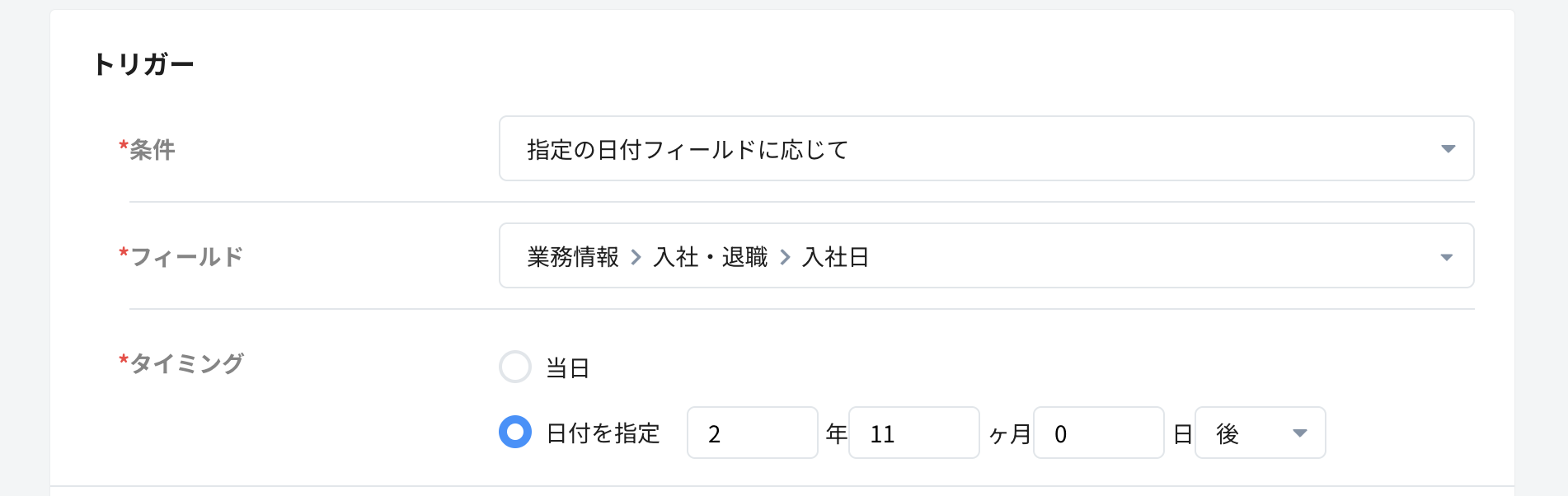Click the 業務情報 breadcrumb item
Image resolution: width=1568 pixels, height=496 pixels.
coord(572,256)
